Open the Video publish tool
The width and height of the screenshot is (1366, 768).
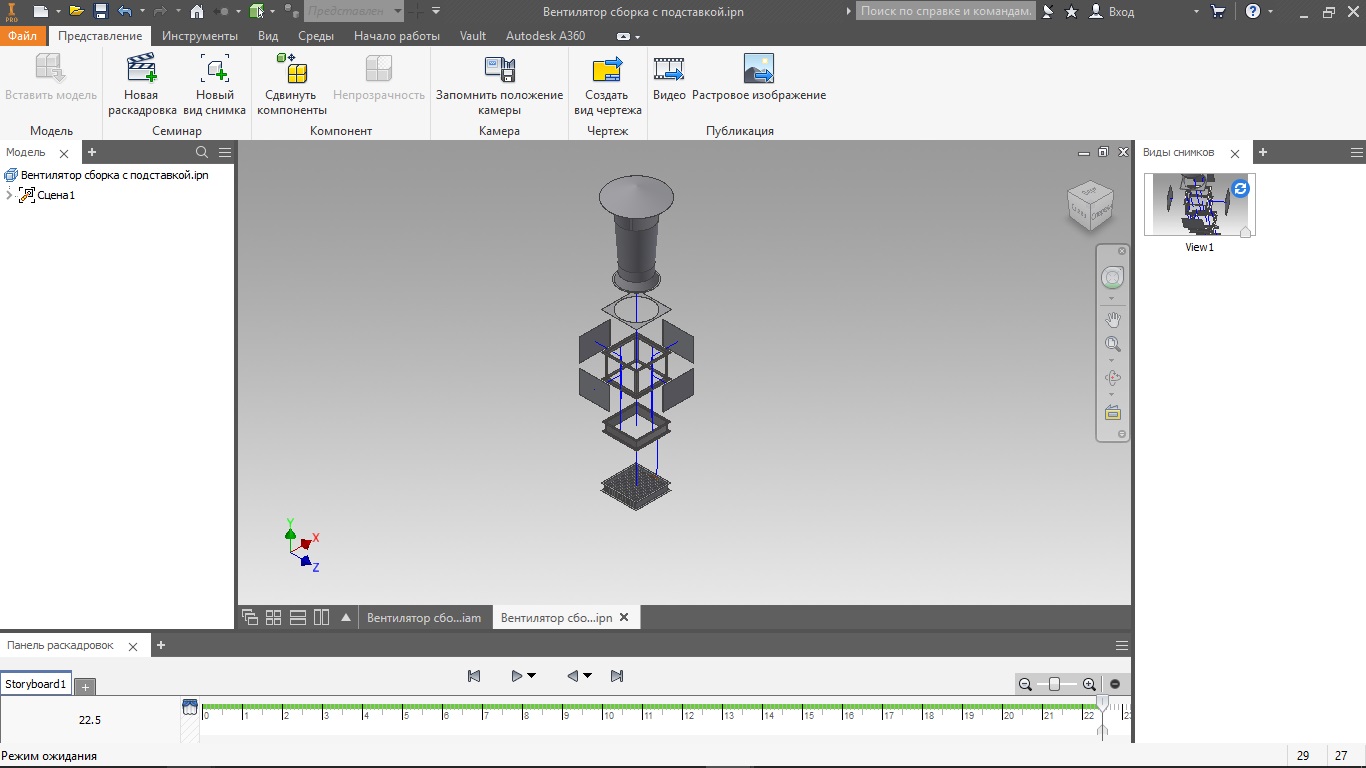pos(669,78)
